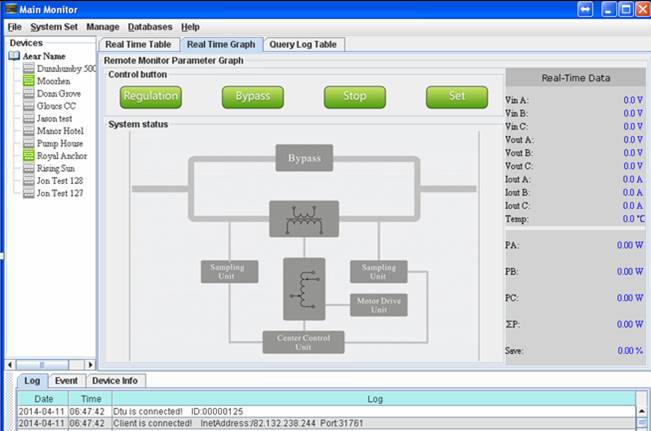Image resolution: width=651 pixels, height=431 pixels.
Task: Click the Main Monitor title bar app icon
Action: [x=11, y=9]
